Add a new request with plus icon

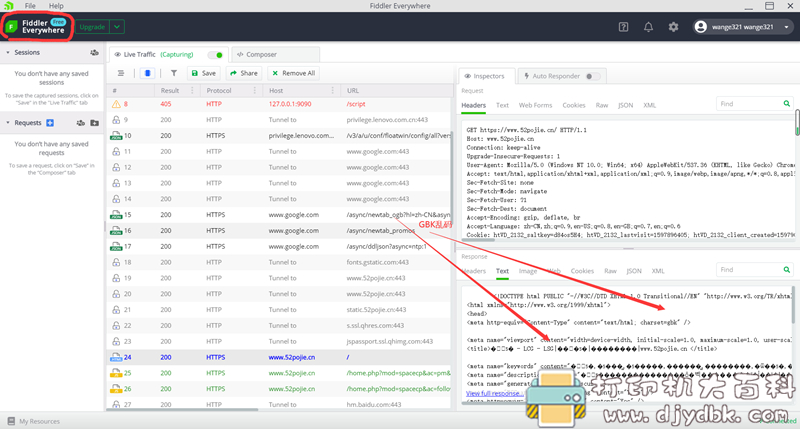(50, 123)
